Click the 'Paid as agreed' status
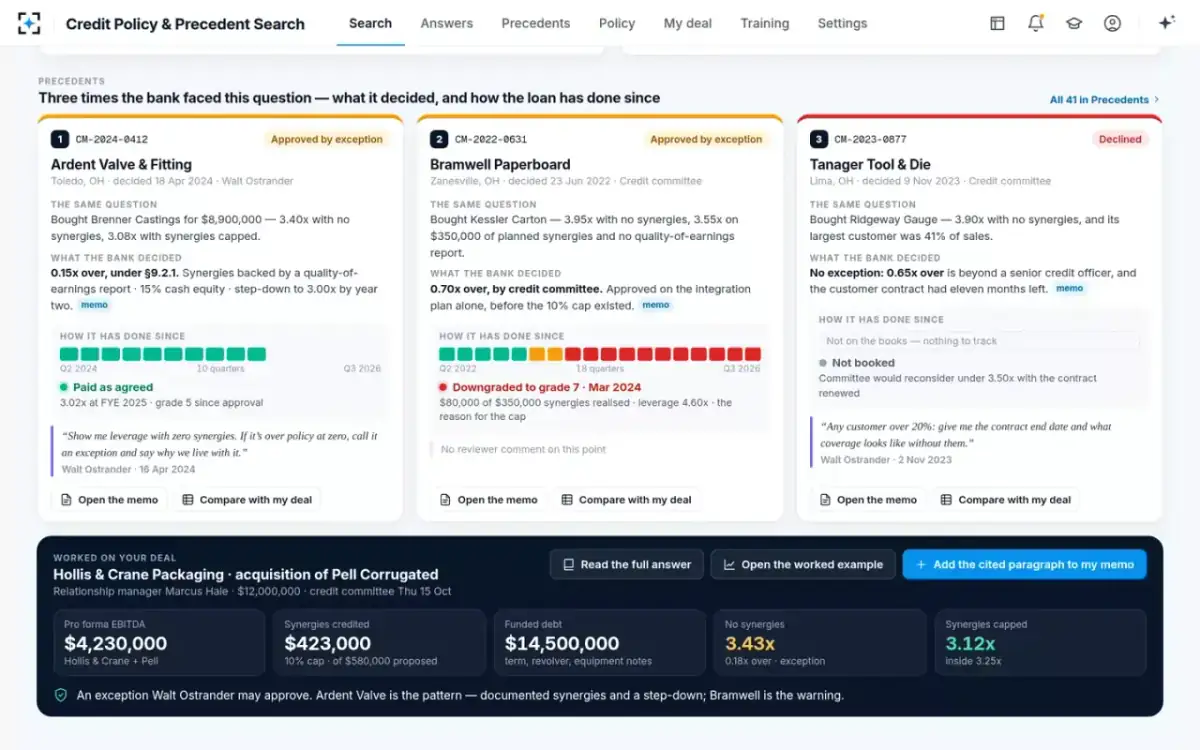Viewport: 1200px width, 750px height. [x=106, y=387]
